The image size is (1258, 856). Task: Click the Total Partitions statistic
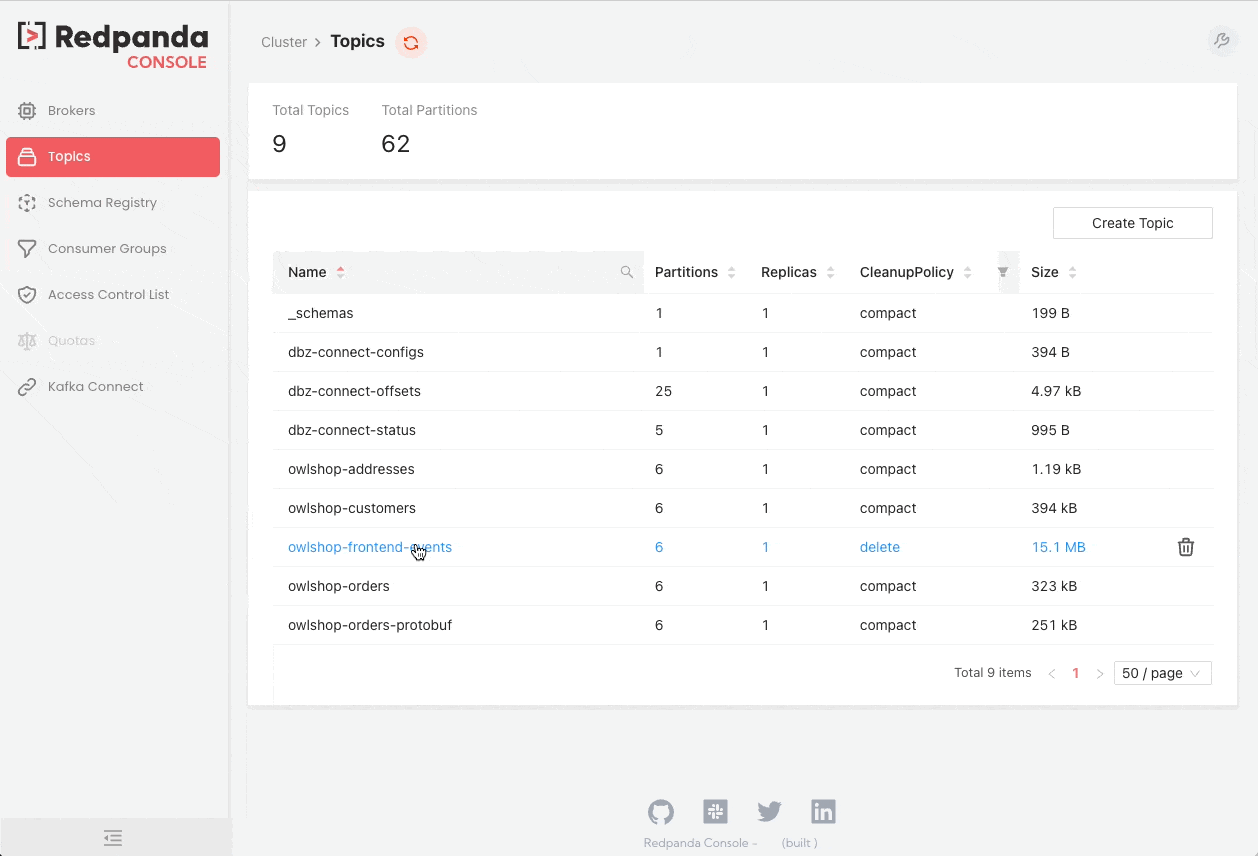(429, 129)
